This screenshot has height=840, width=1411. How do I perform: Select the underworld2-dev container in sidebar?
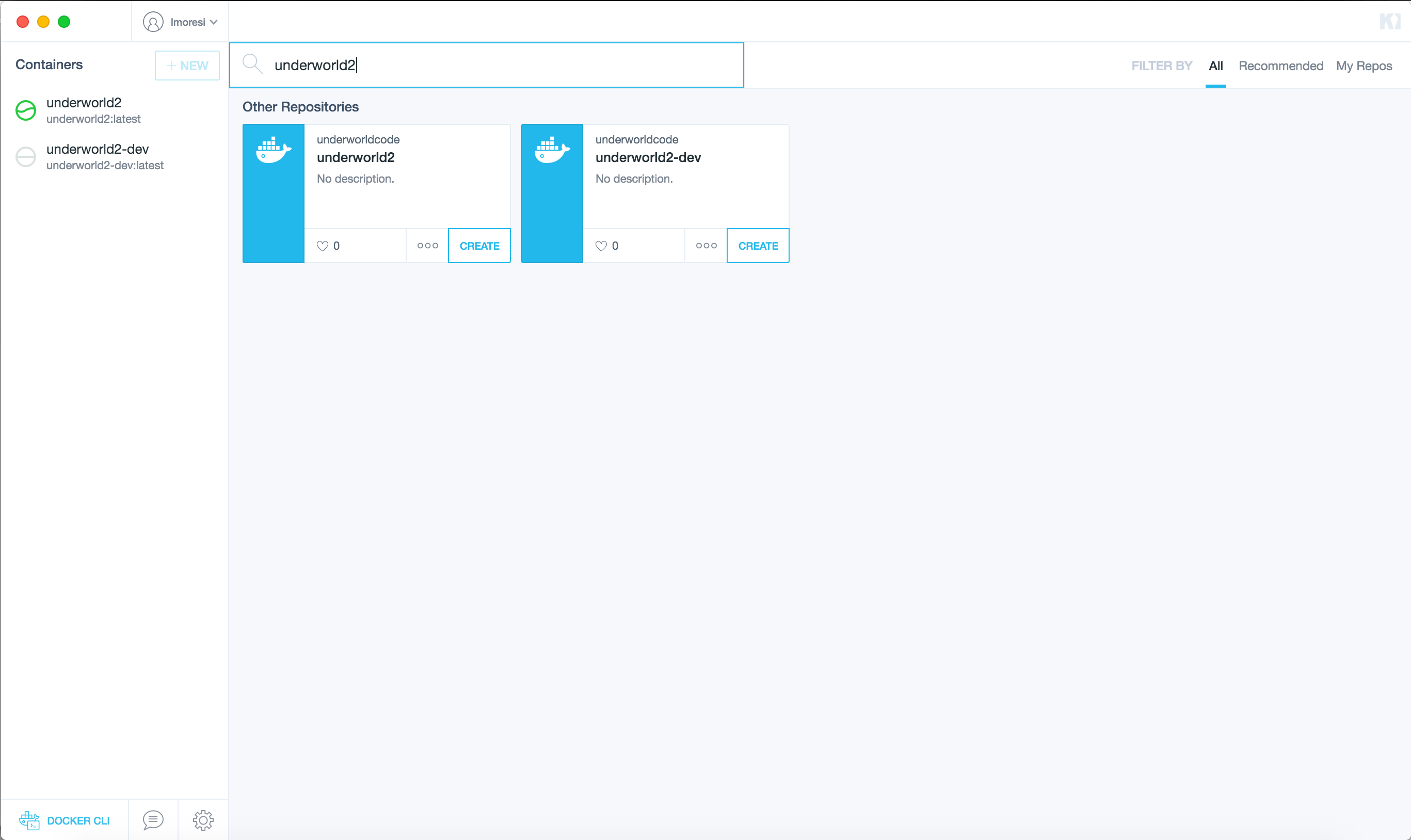(115, 157)
